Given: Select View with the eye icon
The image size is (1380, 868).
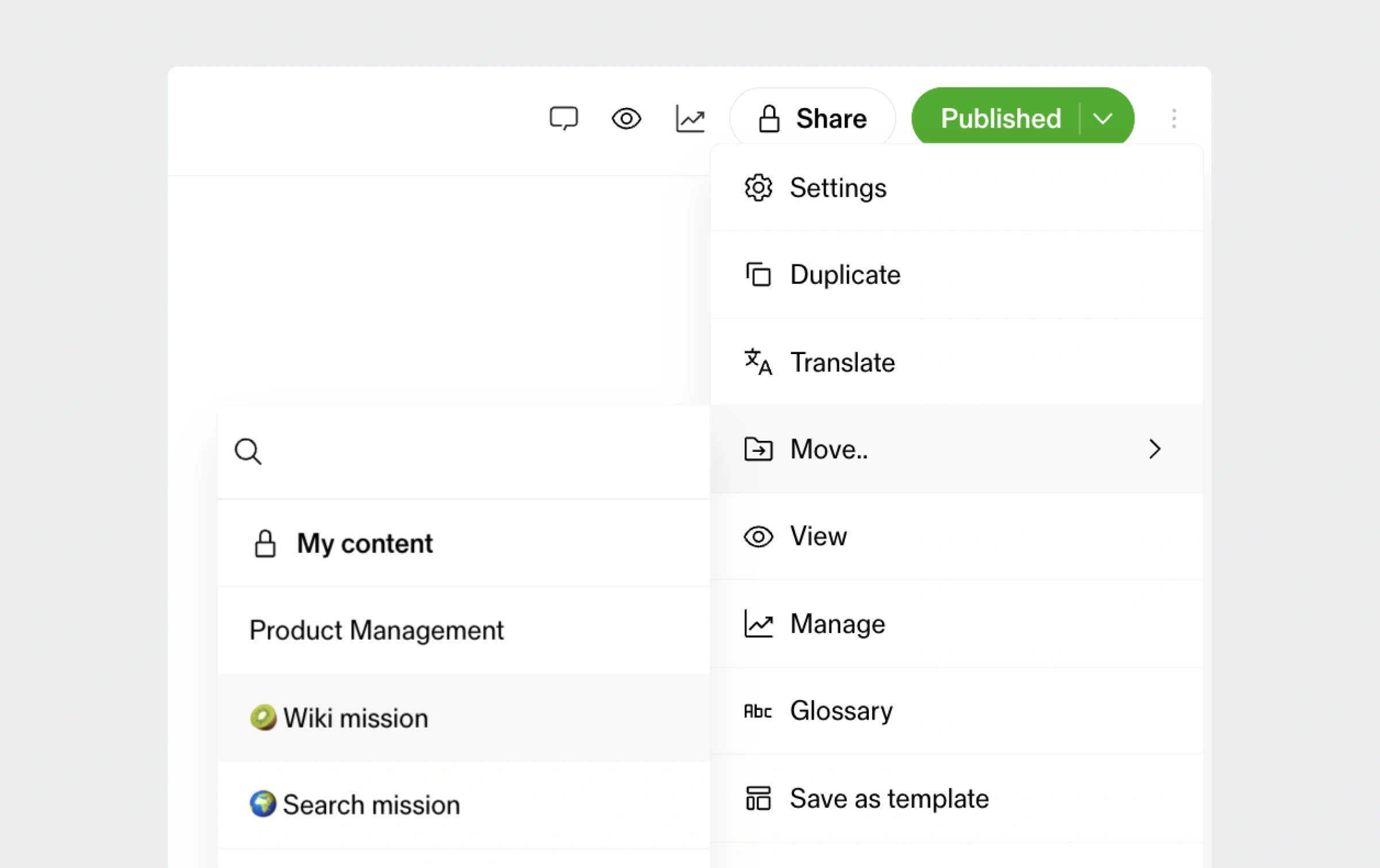Looking at the screenshot, I should pos(818,536).
